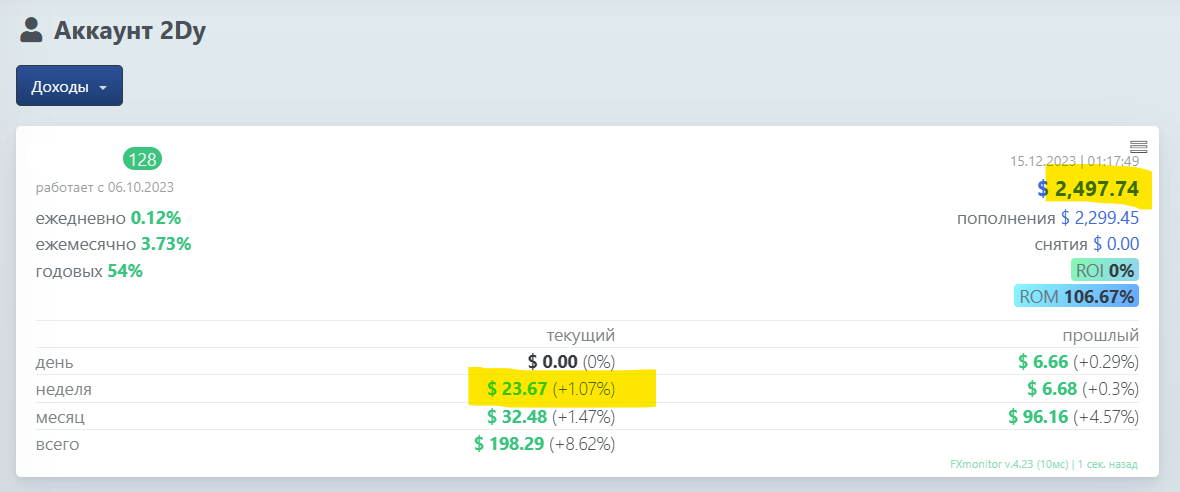Click the пополнения amount $ 2,299.45

1099,219
